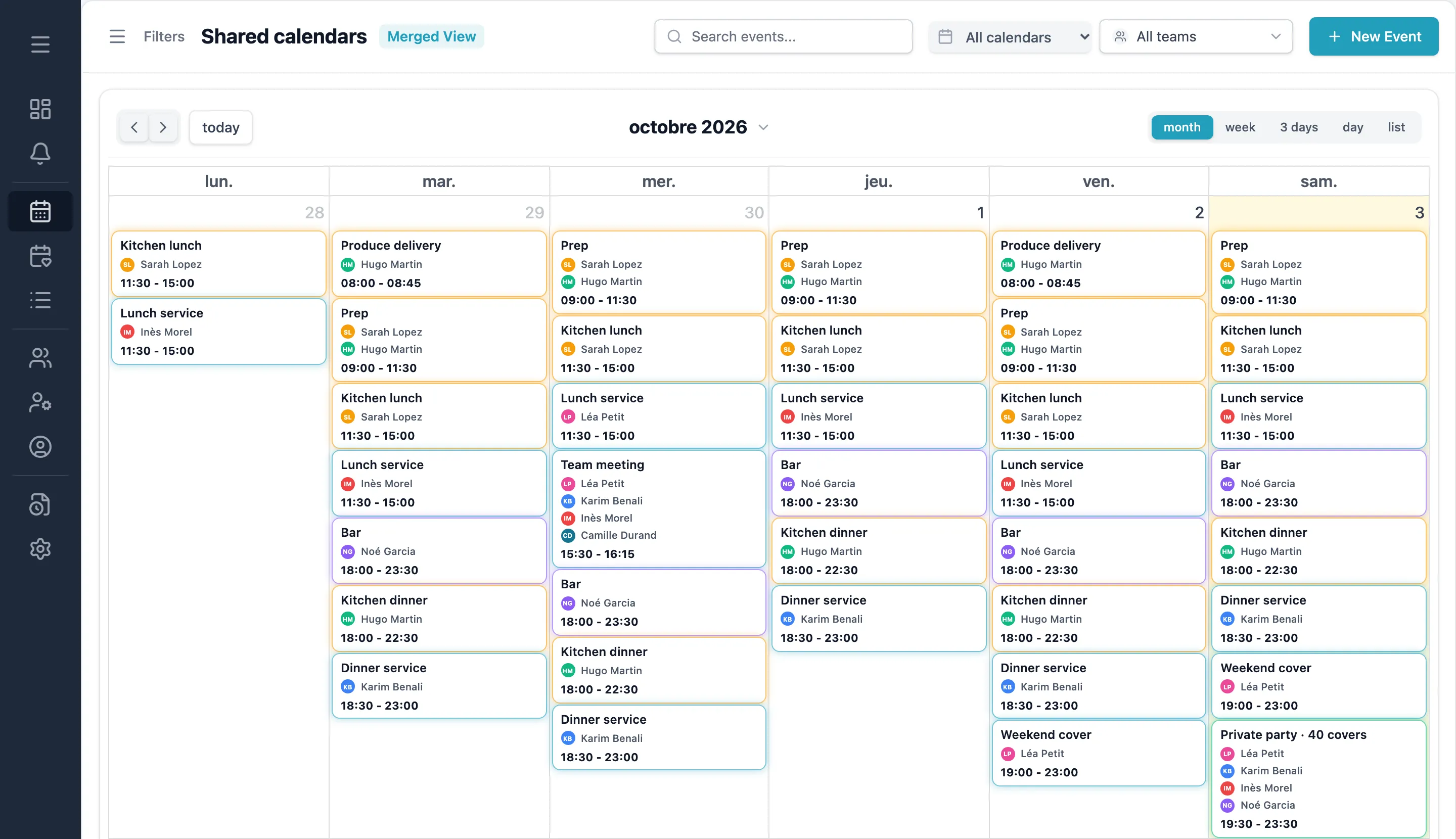
Task: Open the settings gear icon
Action: (40, 548)
